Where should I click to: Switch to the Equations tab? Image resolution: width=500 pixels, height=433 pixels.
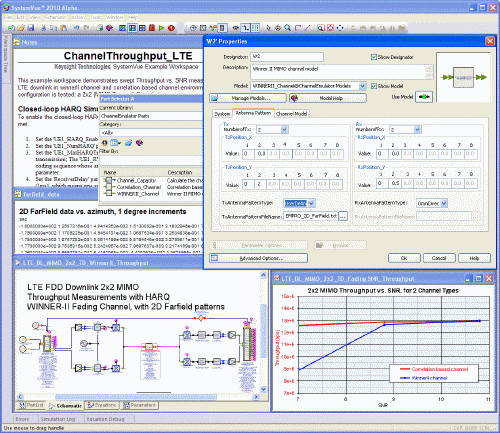point(102,405)
